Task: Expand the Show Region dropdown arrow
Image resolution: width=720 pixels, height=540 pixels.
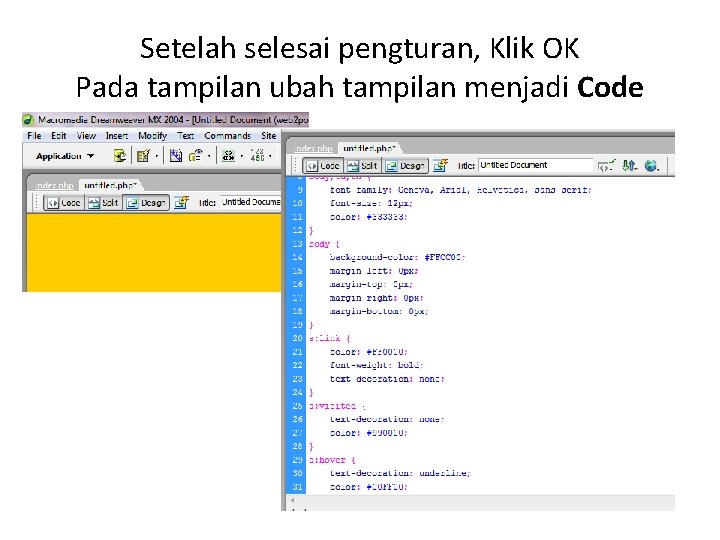Action: (x=209, y=157)
